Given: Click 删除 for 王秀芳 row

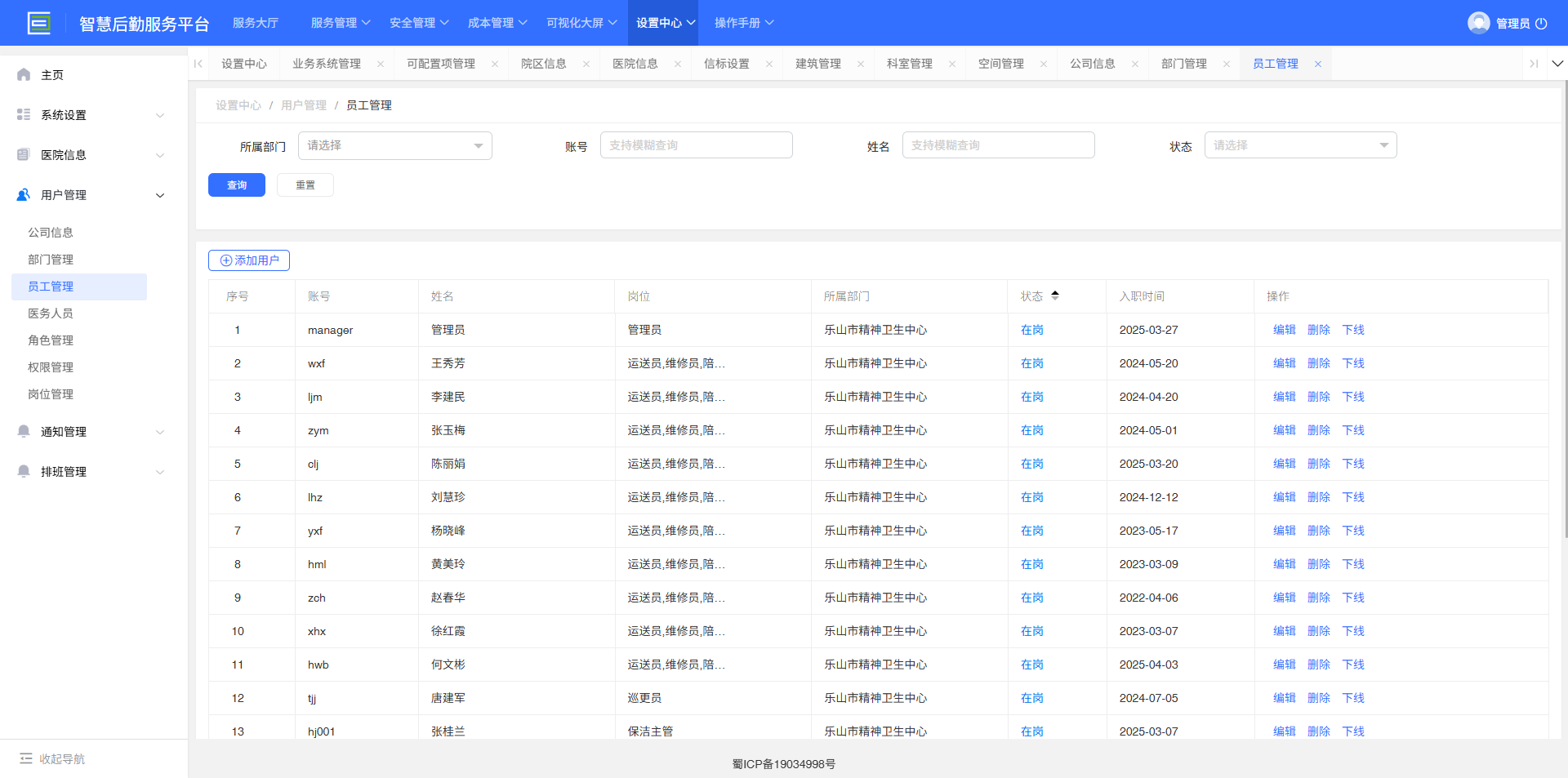Looking at the screenshot, I should coord(1319,363).
